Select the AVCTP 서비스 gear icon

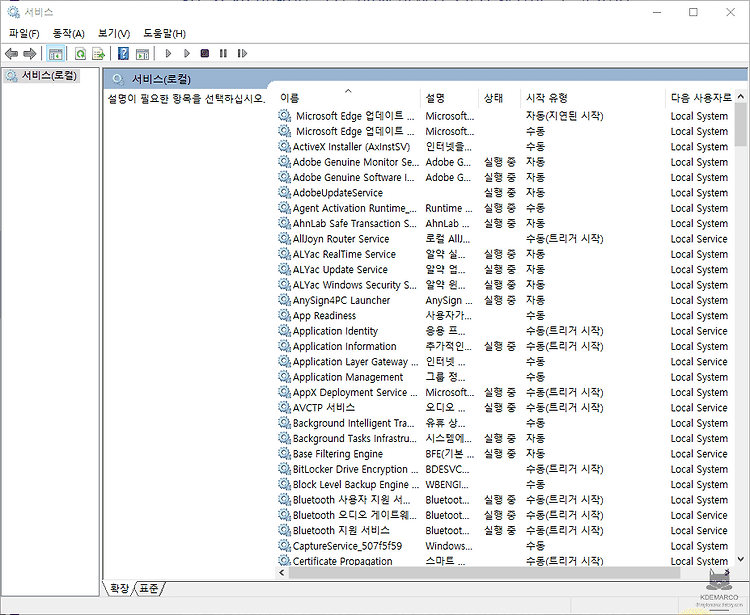coord(285,407)
